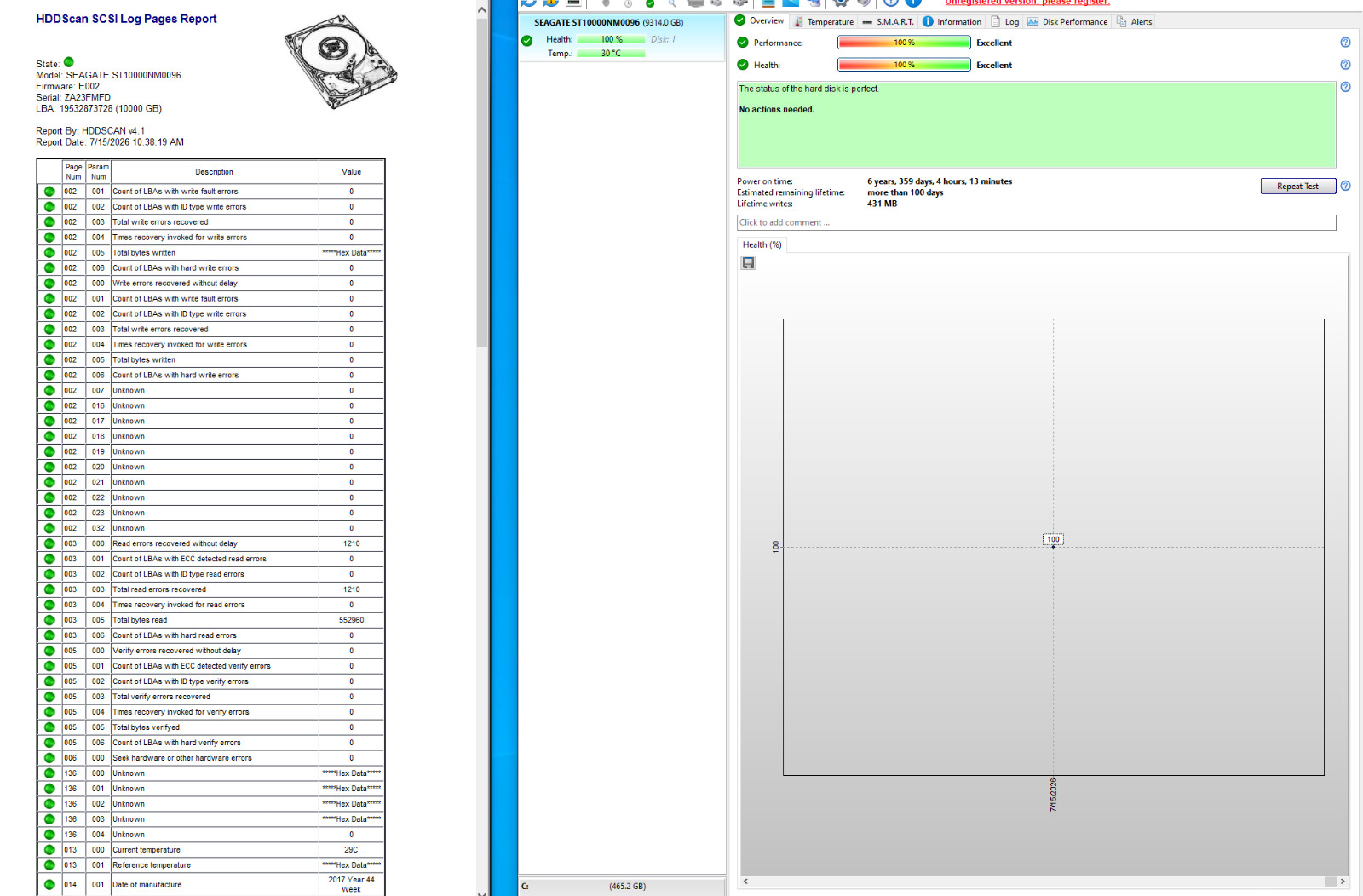Click green status check on Seagate disk entry
Image resolution: width=1363 pixels, height=896 pixels.
point(527,40)
